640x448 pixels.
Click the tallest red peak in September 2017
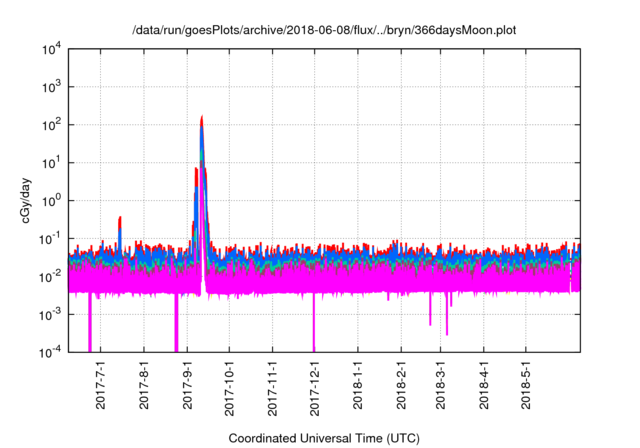pyautogui.click(x=202, y=119)
